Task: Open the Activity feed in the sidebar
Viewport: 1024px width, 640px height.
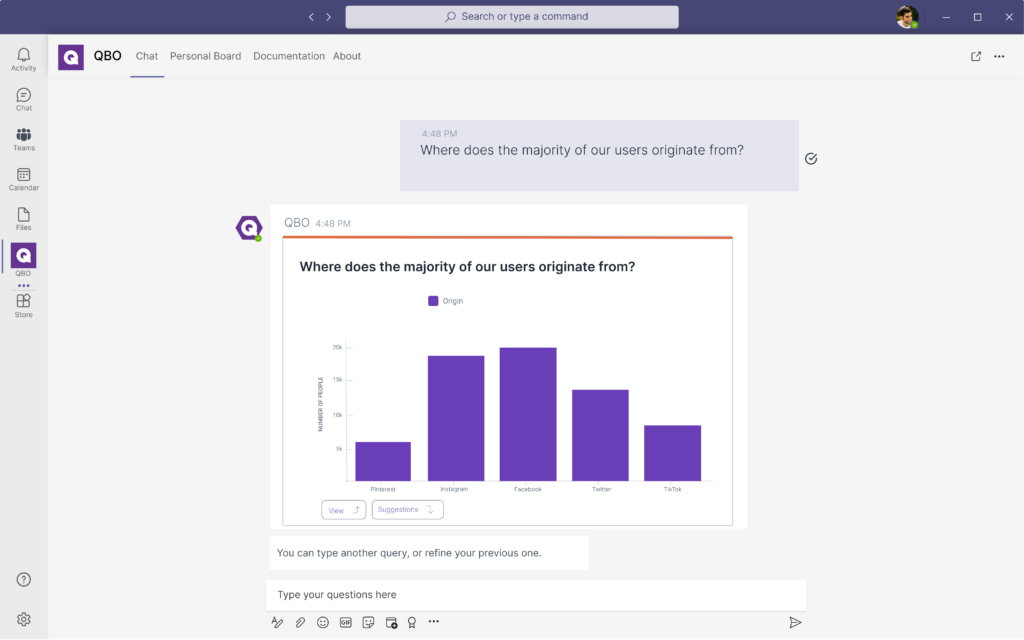Action: (x=23, y=59)
